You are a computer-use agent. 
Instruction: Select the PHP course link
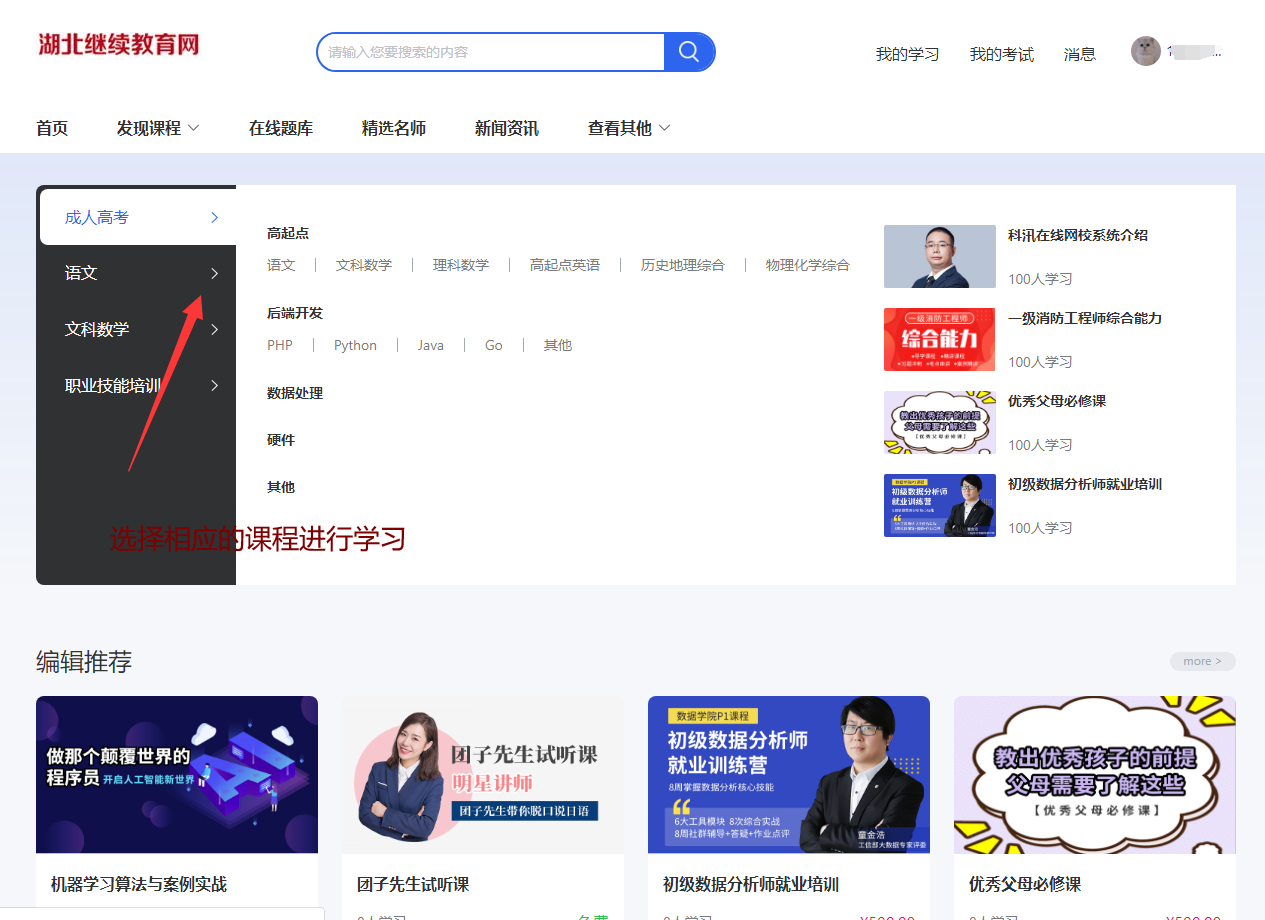(279, 344)
